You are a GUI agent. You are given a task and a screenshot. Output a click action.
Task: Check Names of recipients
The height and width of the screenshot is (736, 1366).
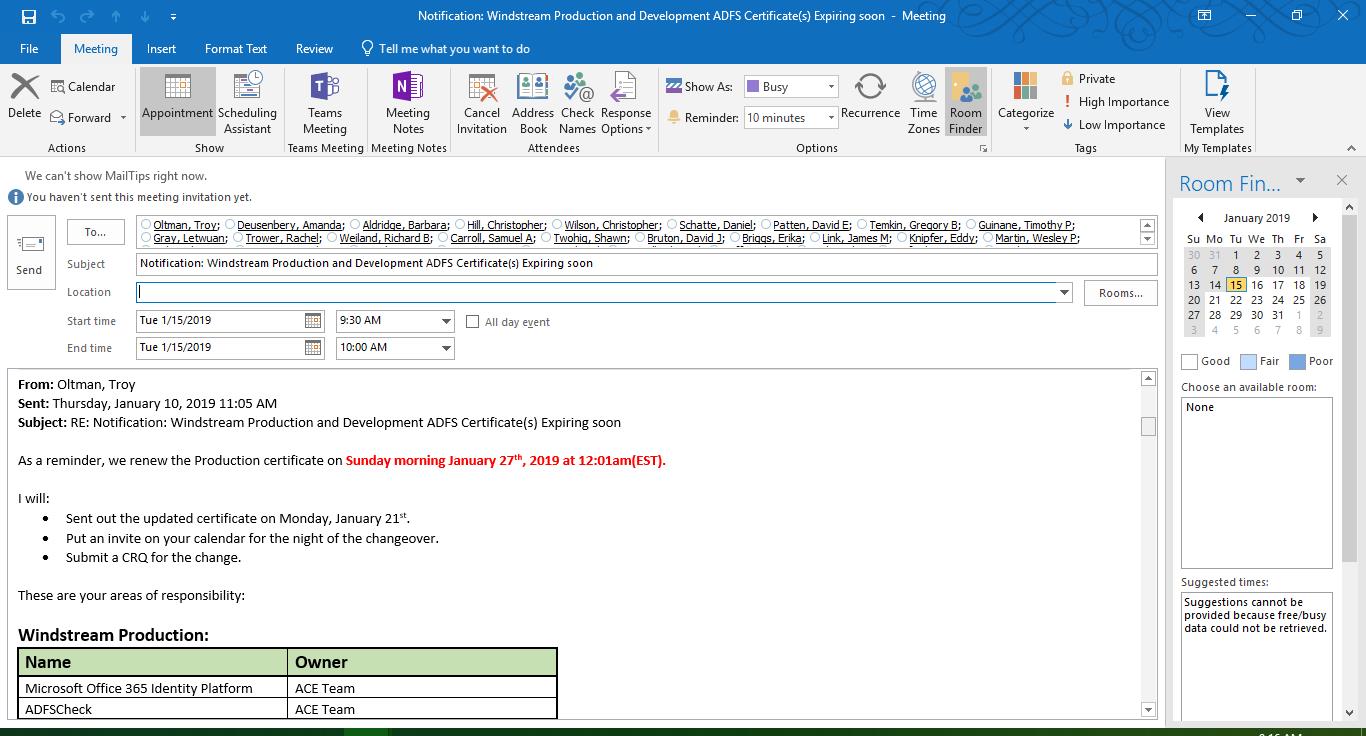577,103
